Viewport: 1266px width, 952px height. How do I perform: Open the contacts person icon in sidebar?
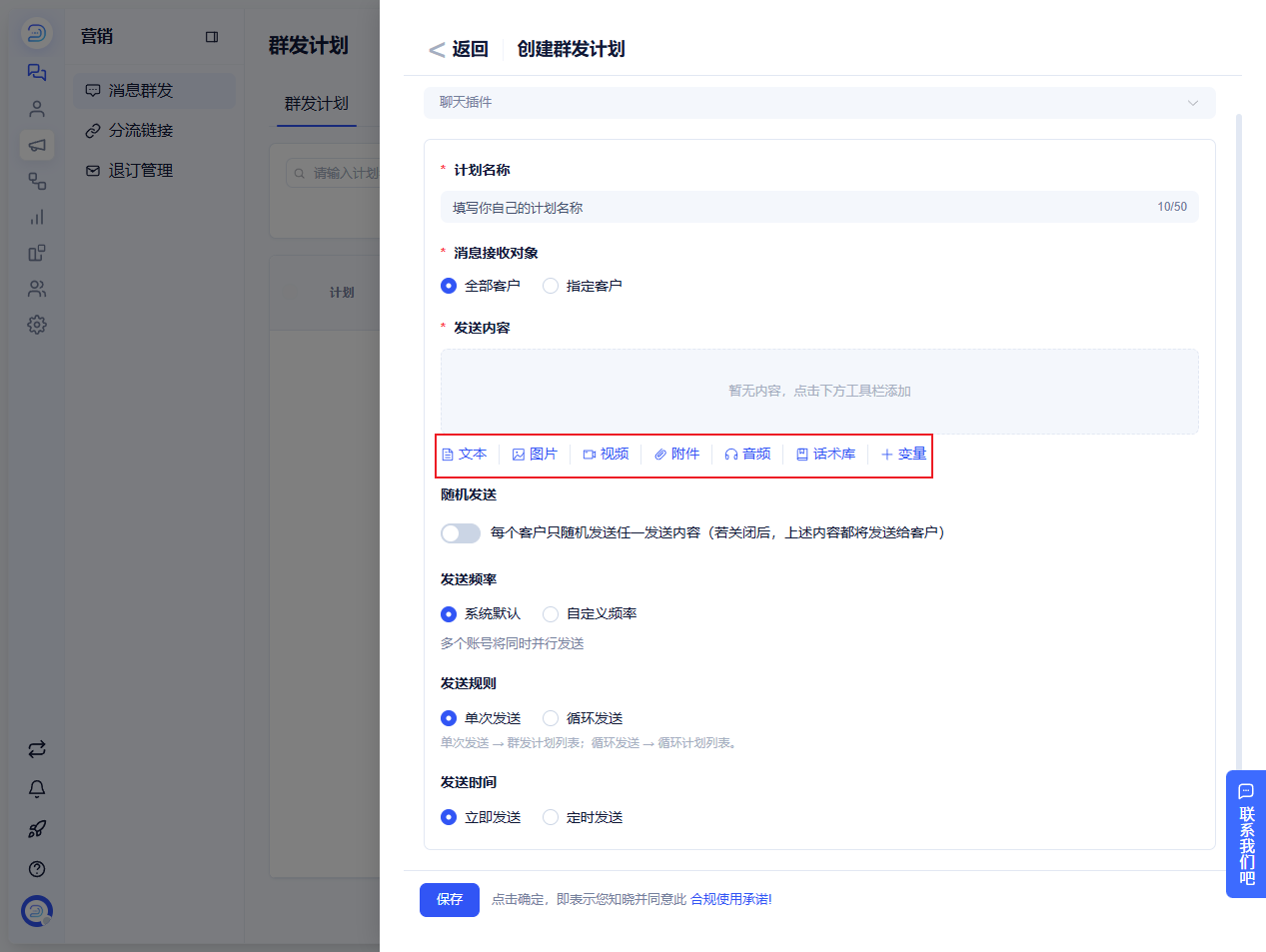click(37, 108)
